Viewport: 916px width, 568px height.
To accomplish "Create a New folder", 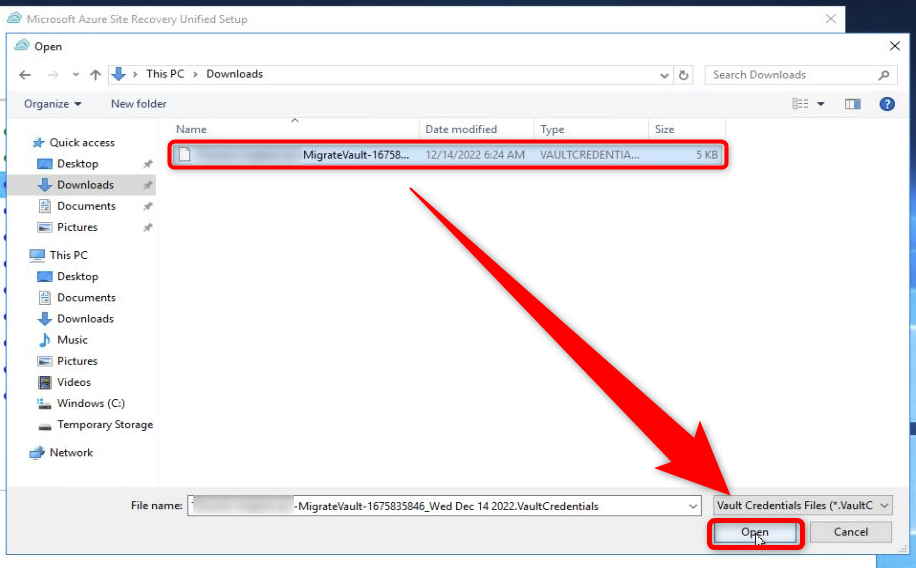I will tap(138, 104).
